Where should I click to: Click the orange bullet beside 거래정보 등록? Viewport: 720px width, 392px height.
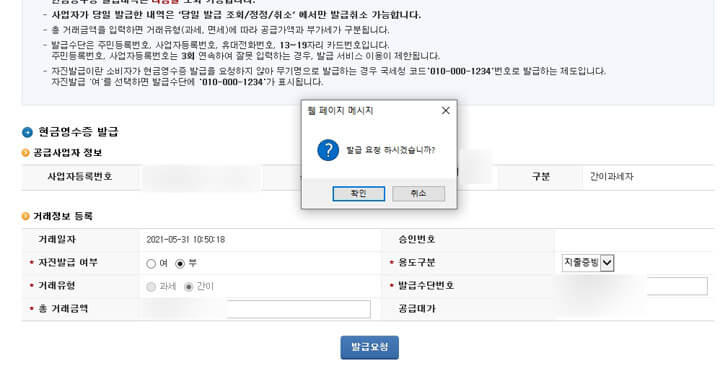point(26,216)
